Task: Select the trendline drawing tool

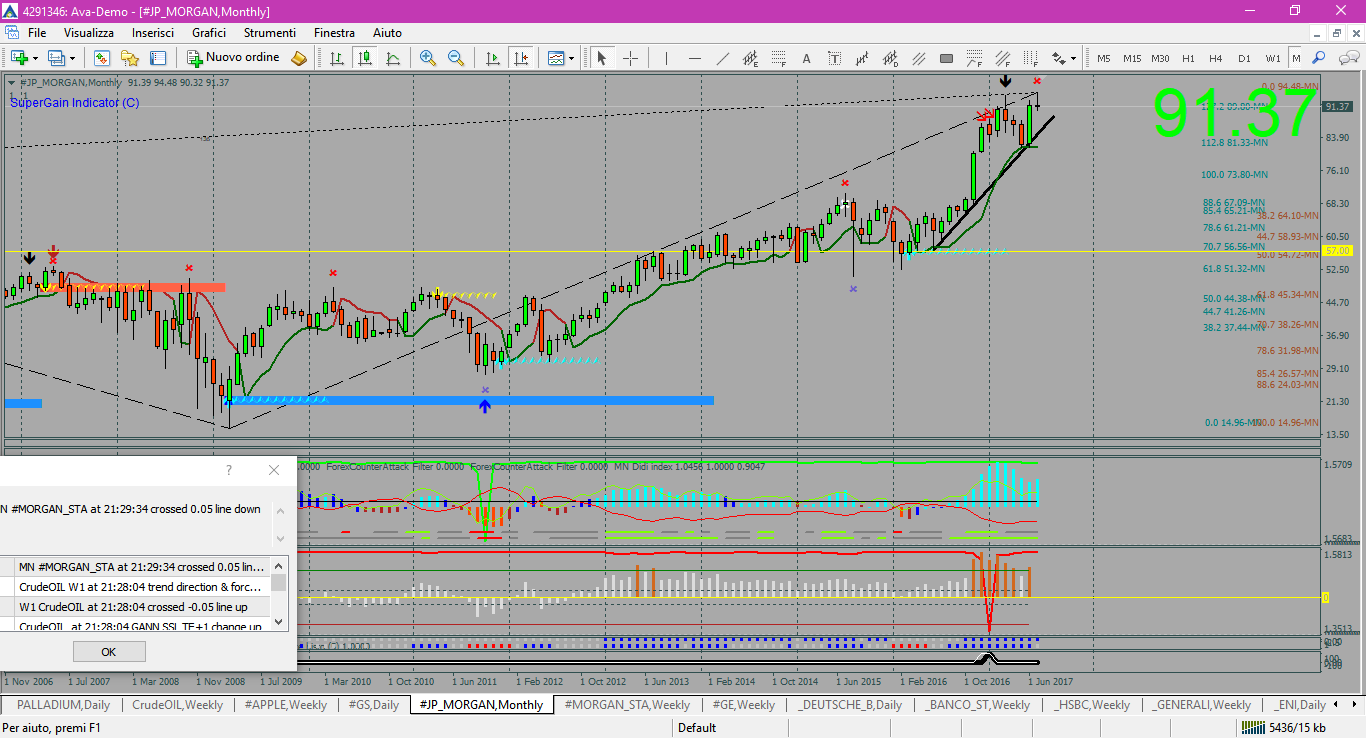Action: pos(722,58)
